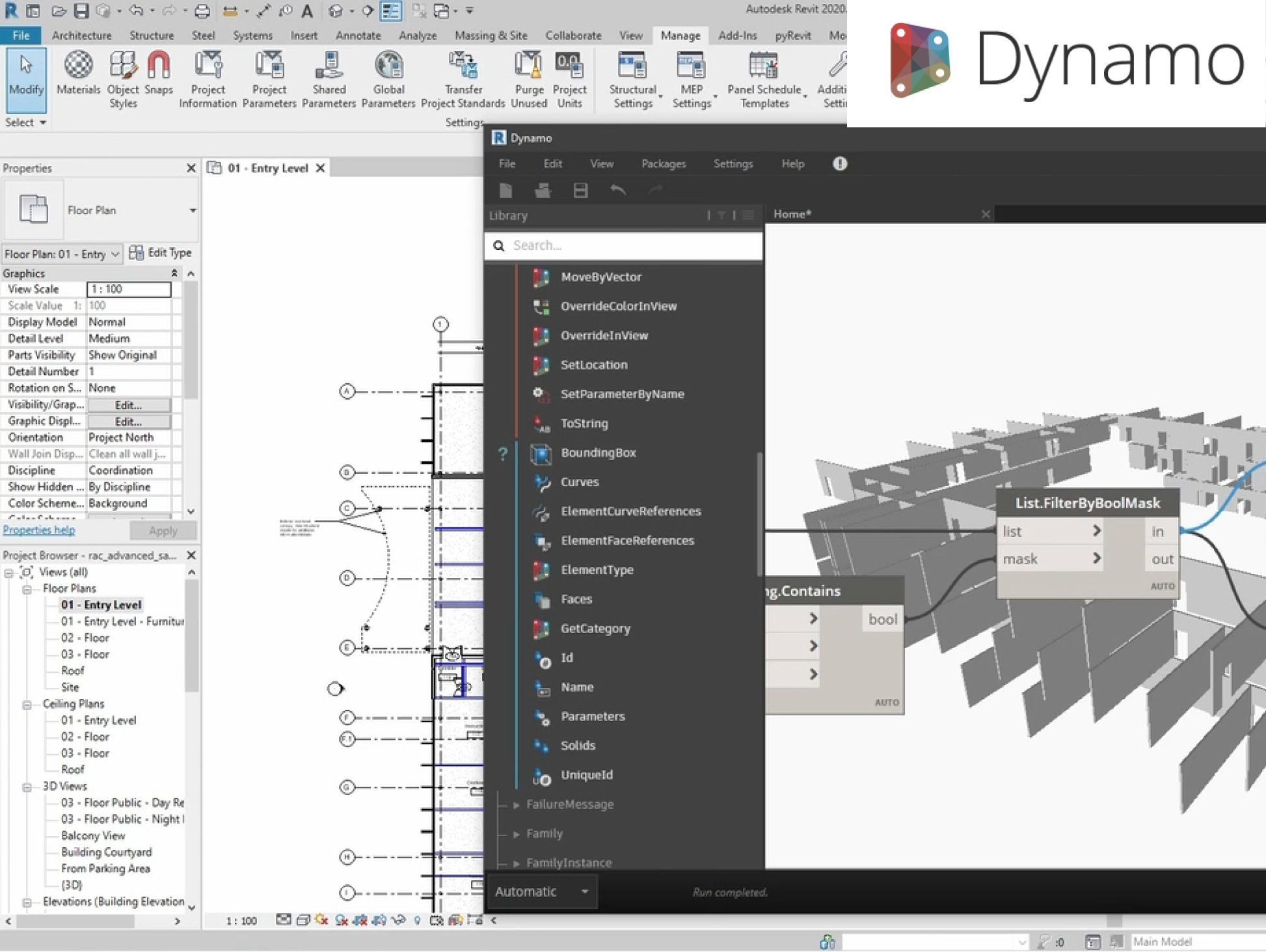Click Revit save icon in quick access

[x=81, y=10]
